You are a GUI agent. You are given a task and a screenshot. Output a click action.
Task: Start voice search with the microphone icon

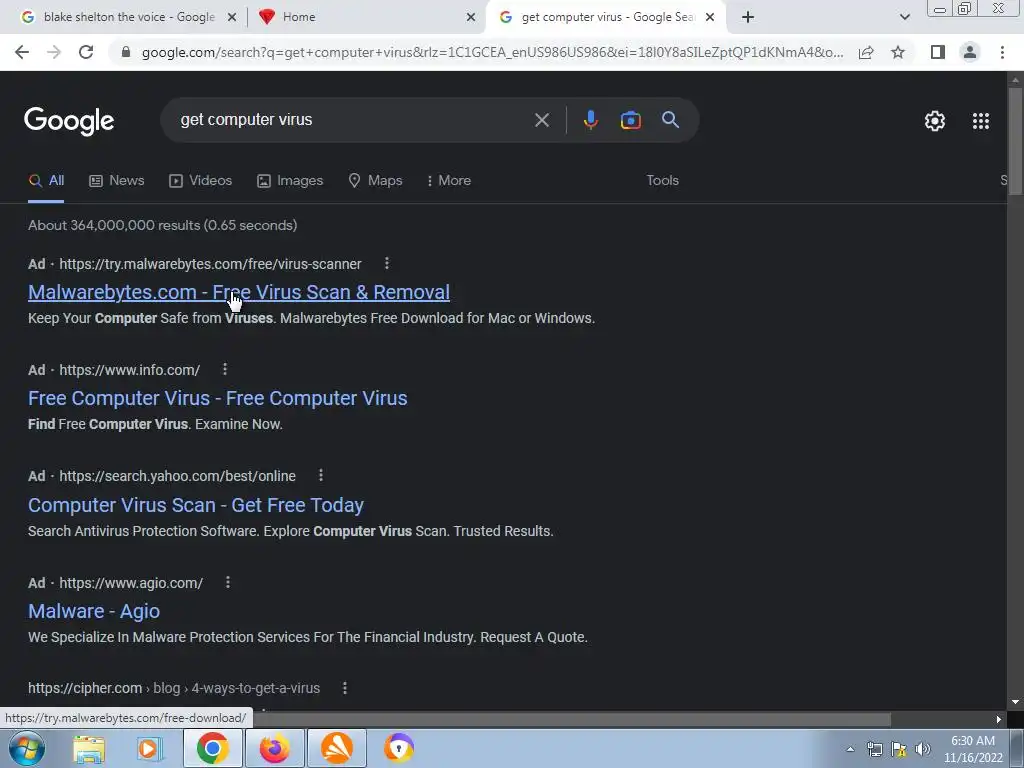590,120
